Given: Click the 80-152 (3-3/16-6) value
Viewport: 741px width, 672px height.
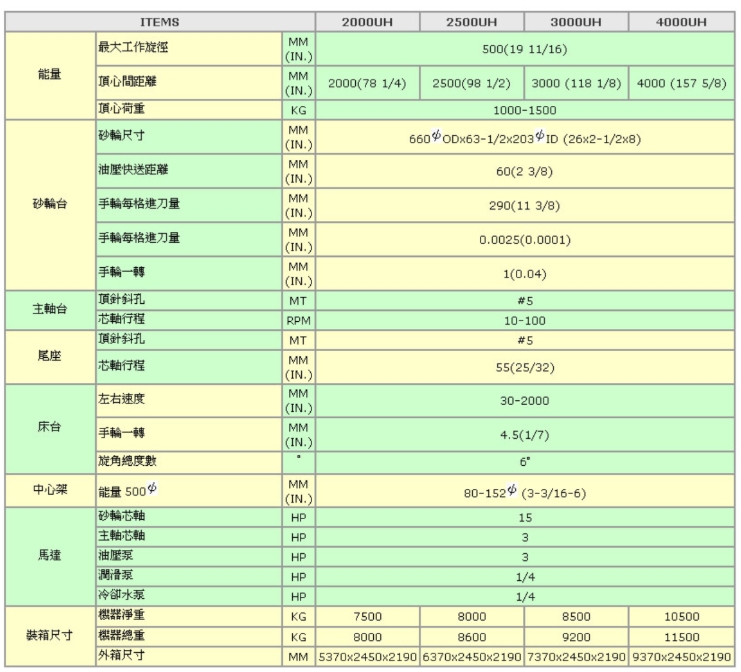Looking at the screenshot, I should point(525,492).
